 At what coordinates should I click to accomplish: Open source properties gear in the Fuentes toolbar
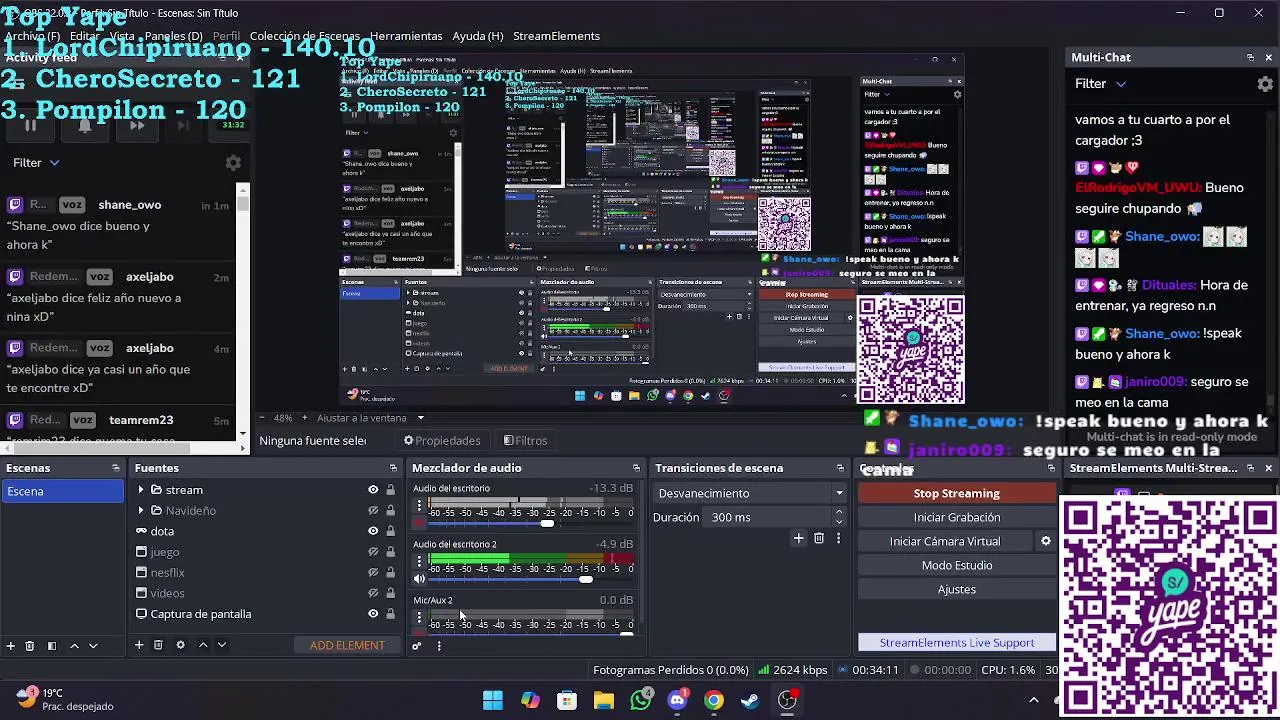[180, 645]
